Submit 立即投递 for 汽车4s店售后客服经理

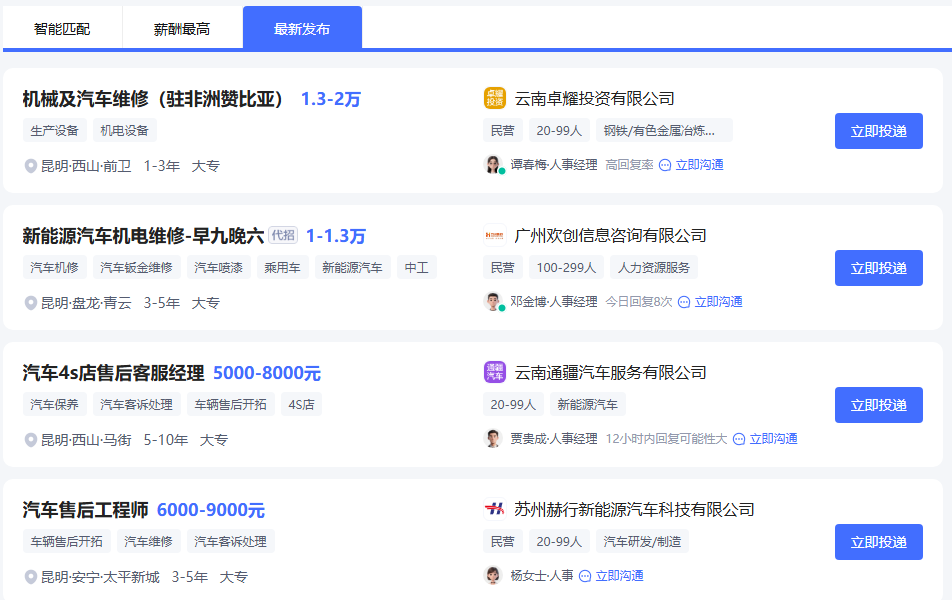(878, 405)
